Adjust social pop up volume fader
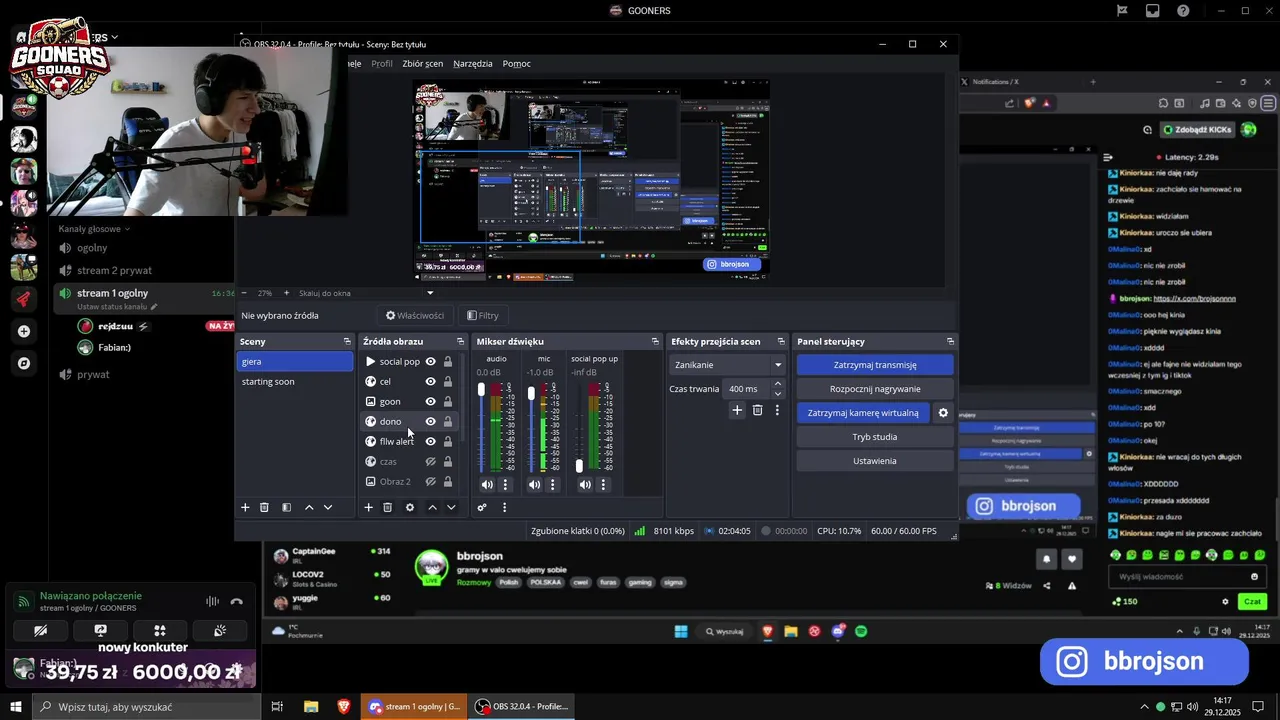 tap(579, 466)
